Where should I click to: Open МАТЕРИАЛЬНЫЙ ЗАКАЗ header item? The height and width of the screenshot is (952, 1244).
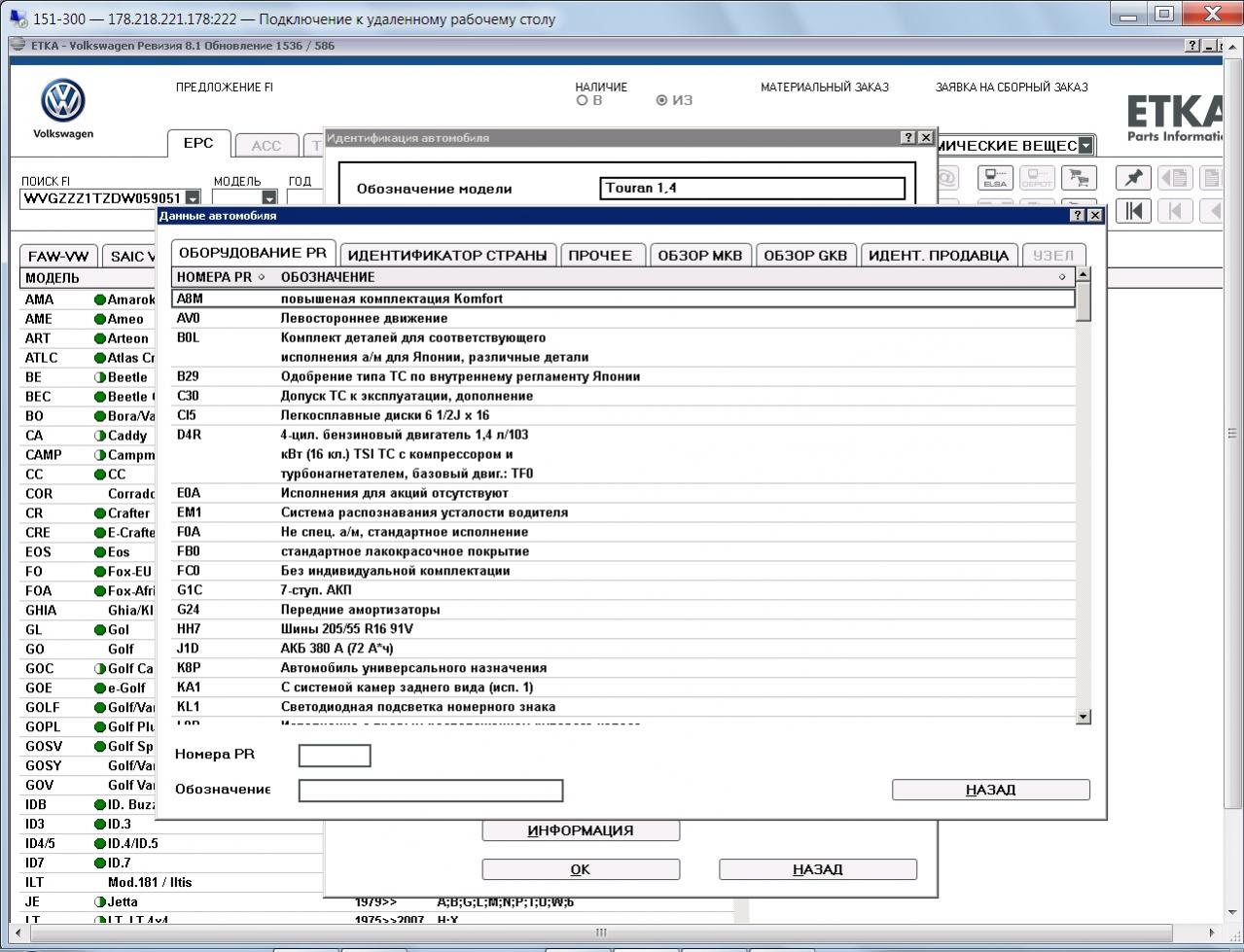tap(825, 88)
